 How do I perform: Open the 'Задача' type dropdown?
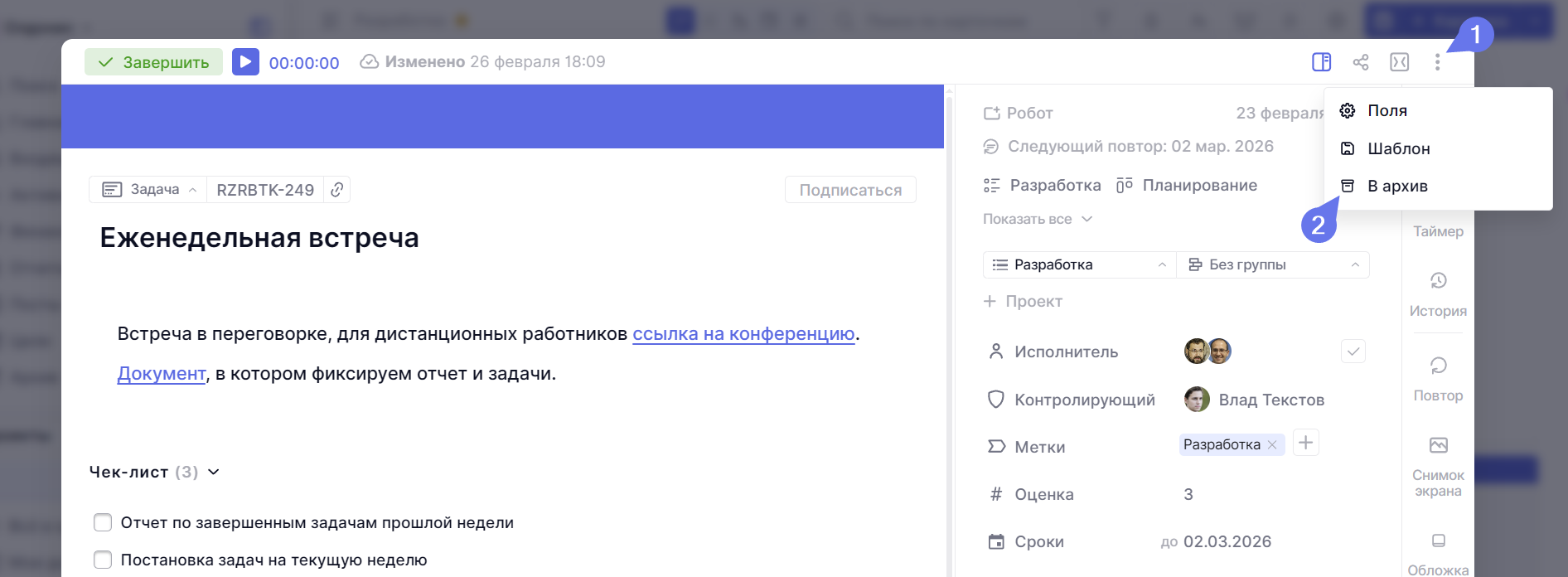coord(149,190)
